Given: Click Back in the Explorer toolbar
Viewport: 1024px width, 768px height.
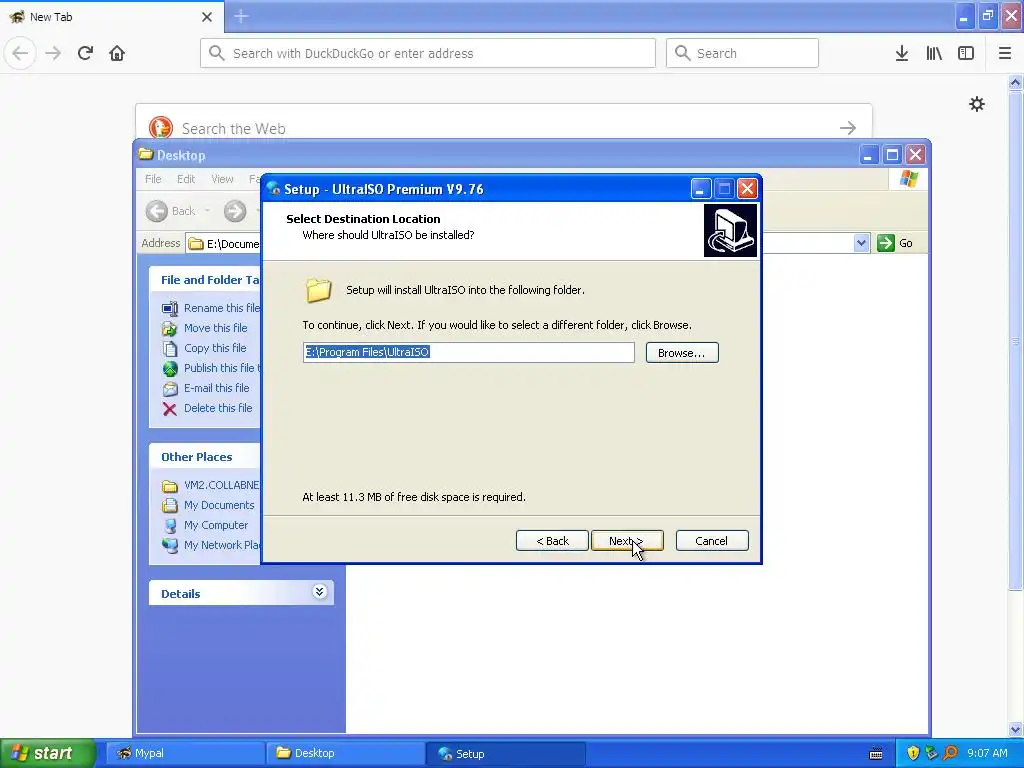Looking at the screenshot, I should coord(171,211).
